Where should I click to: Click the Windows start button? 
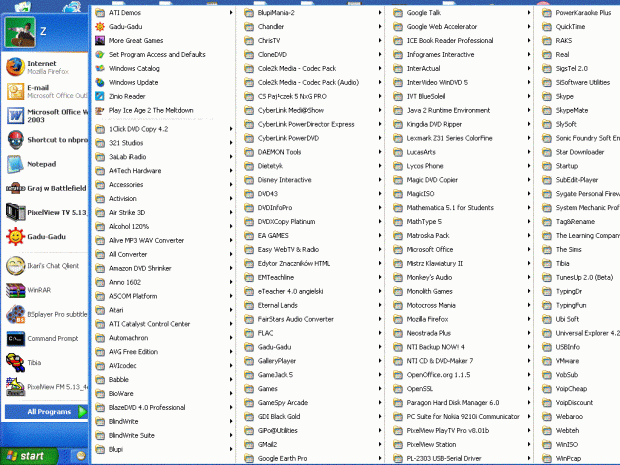click(x=29, y=456)
